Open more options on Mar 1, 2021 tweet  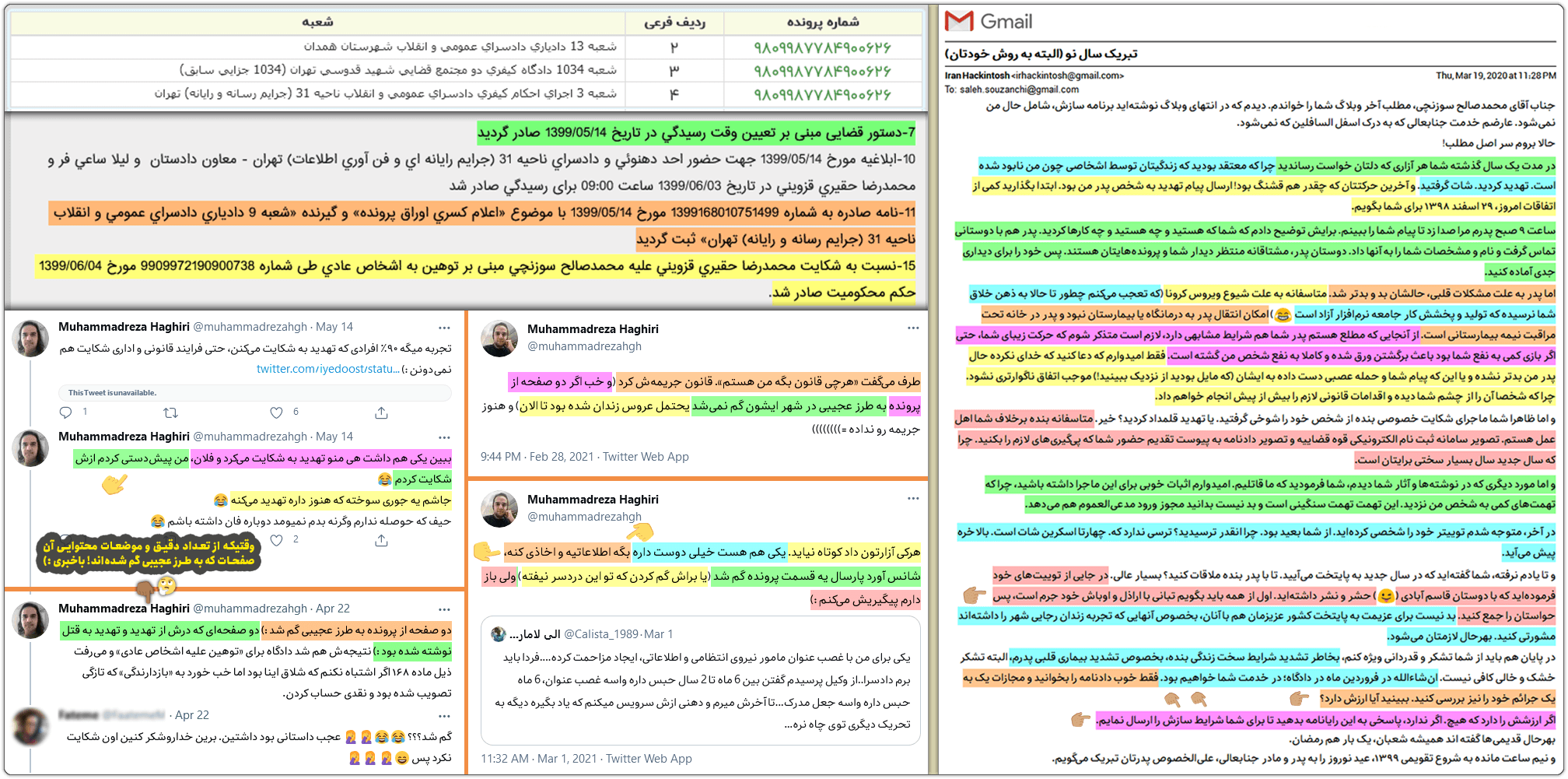tap(912, 499)
